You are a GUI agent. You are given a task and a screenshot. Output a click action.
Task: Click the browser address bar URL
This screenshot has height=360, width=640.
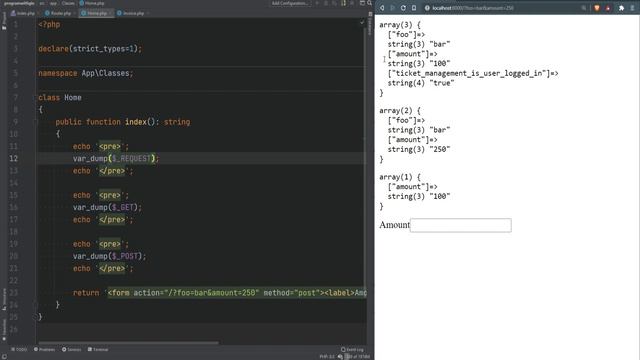473,8
